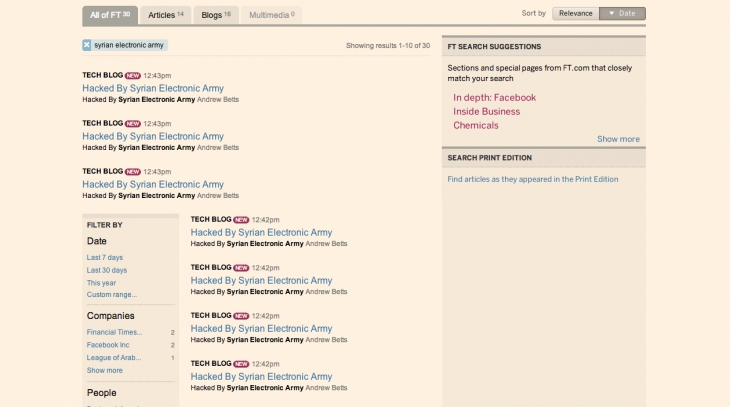Find articles as appeared in Print Edition

click(x=533, y=179)
